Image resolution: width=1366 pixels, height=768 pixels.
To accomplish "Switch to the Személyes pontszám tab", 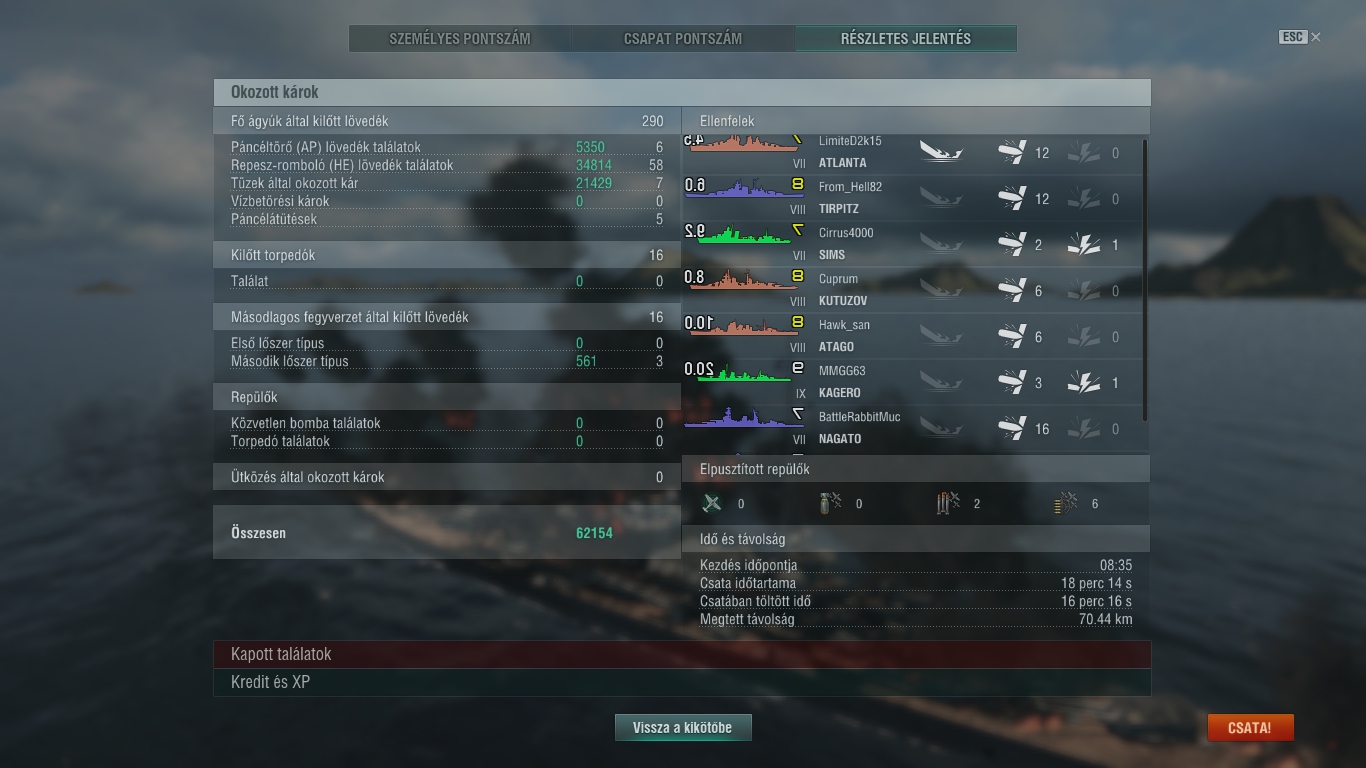I will 460,39.
